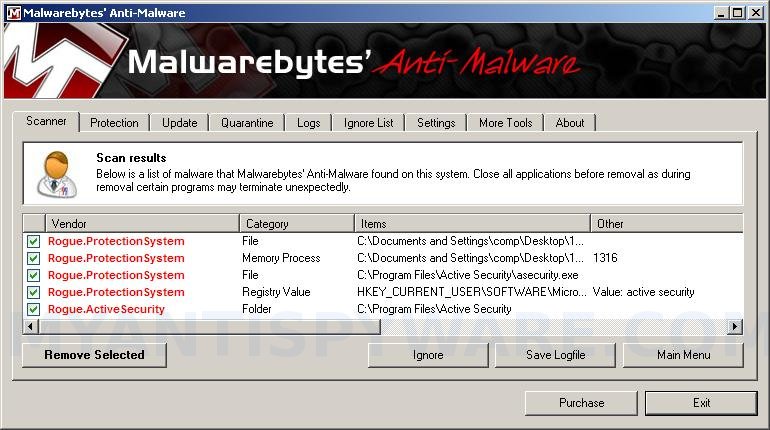Viewport: 770px width, 430px height.
Task: Toggle checkbox for the asecurity.exe file row
Action: (x=33, y=275)
